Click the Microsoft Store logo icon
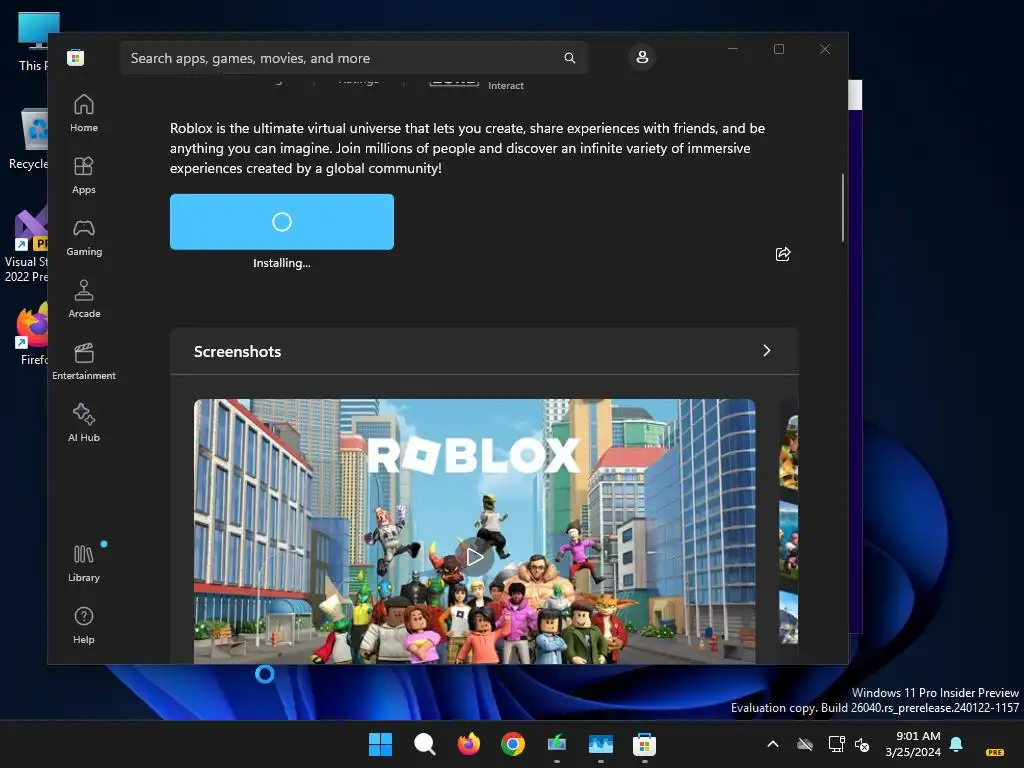The height and width of the screenshot is (768, 1024). [x=75, y=57]
